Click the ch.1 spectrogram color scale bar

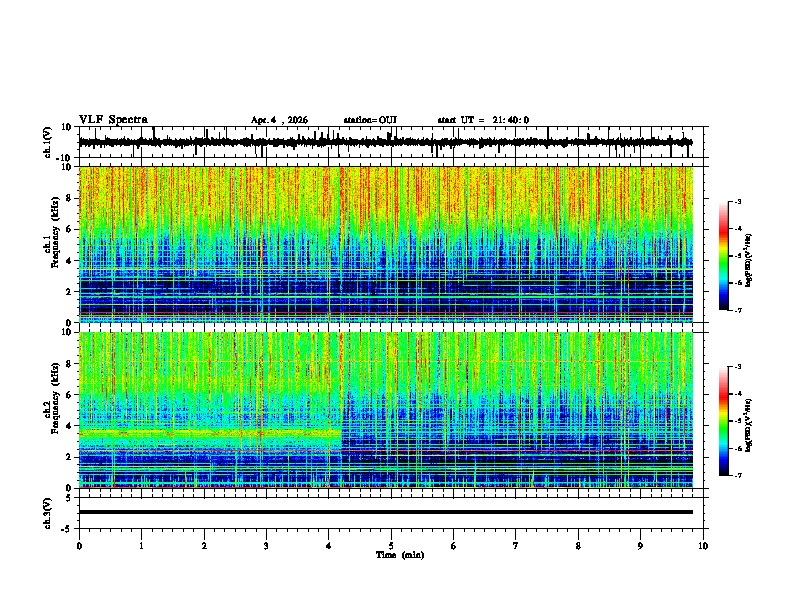coord(724,256)
